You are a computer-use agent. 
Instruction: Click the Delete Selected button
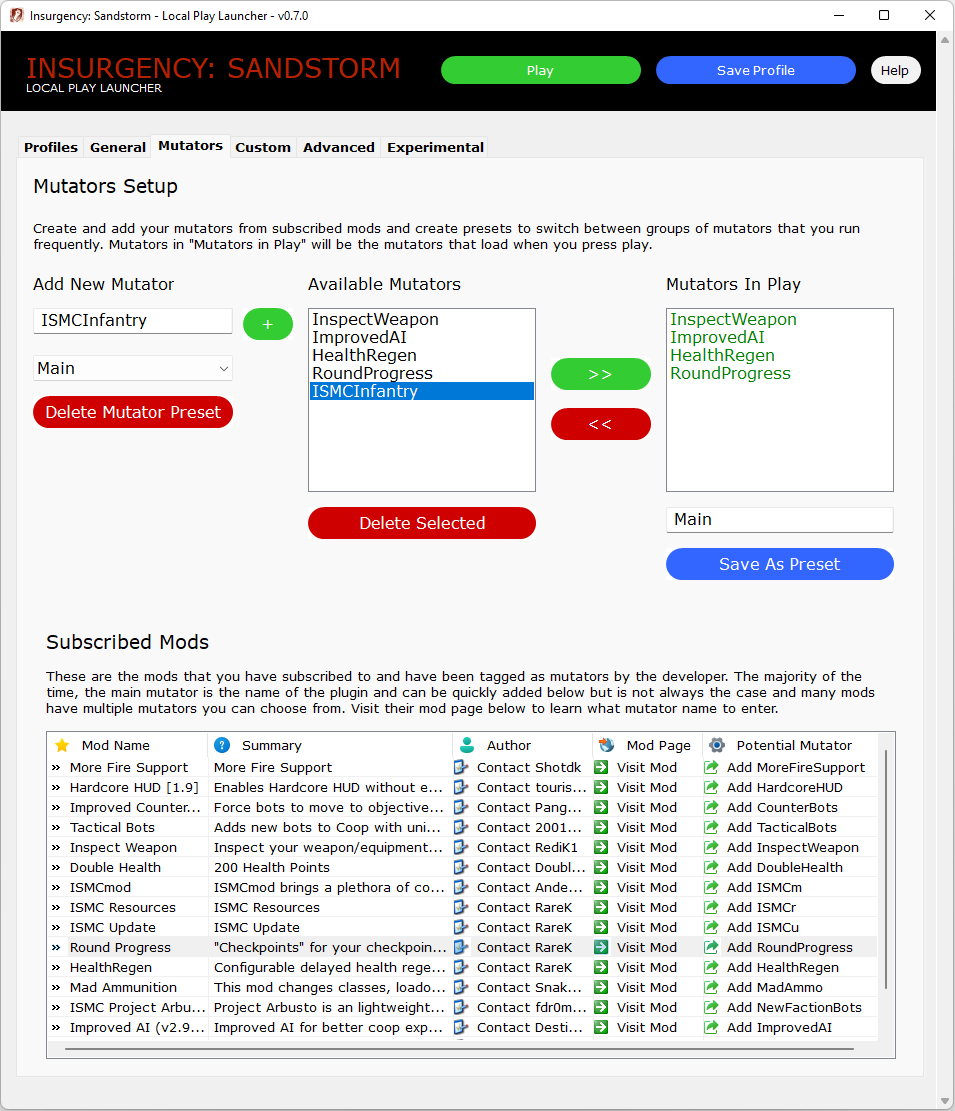tap(422, 523)
